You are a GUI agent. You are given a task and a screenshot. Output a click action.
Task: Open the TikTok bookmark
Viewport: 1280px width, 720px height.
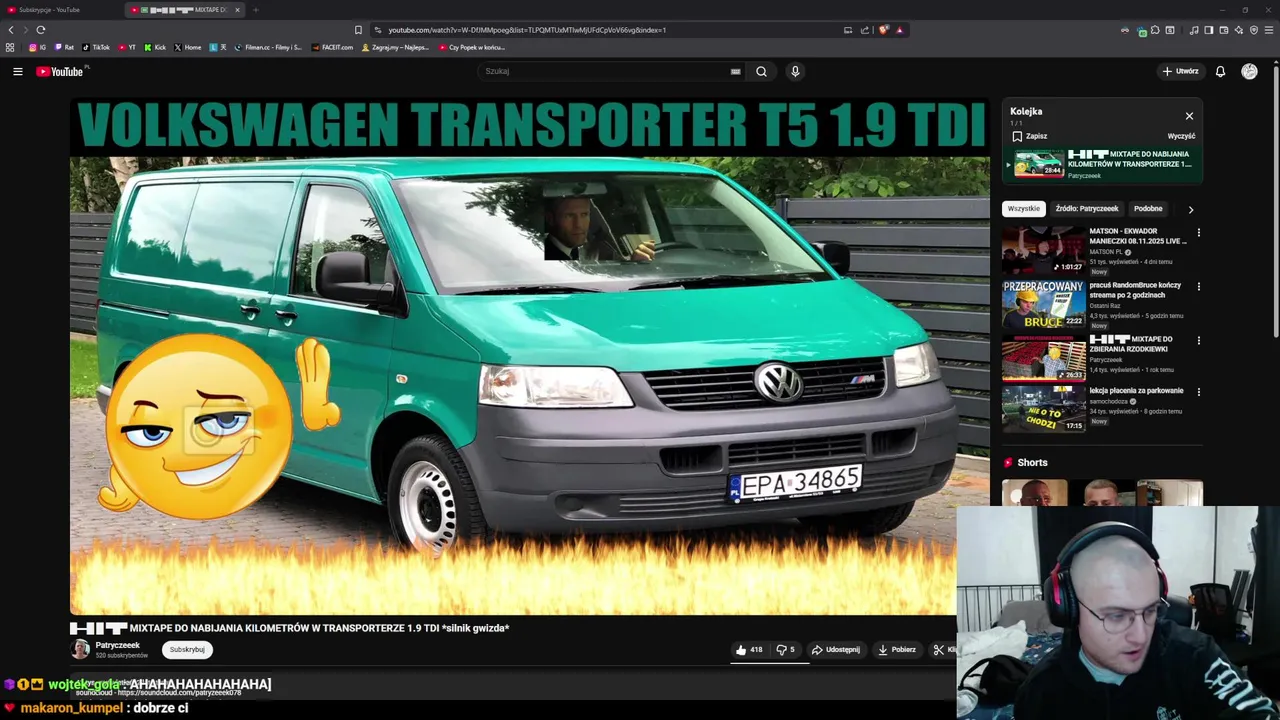tap(96, 47)
